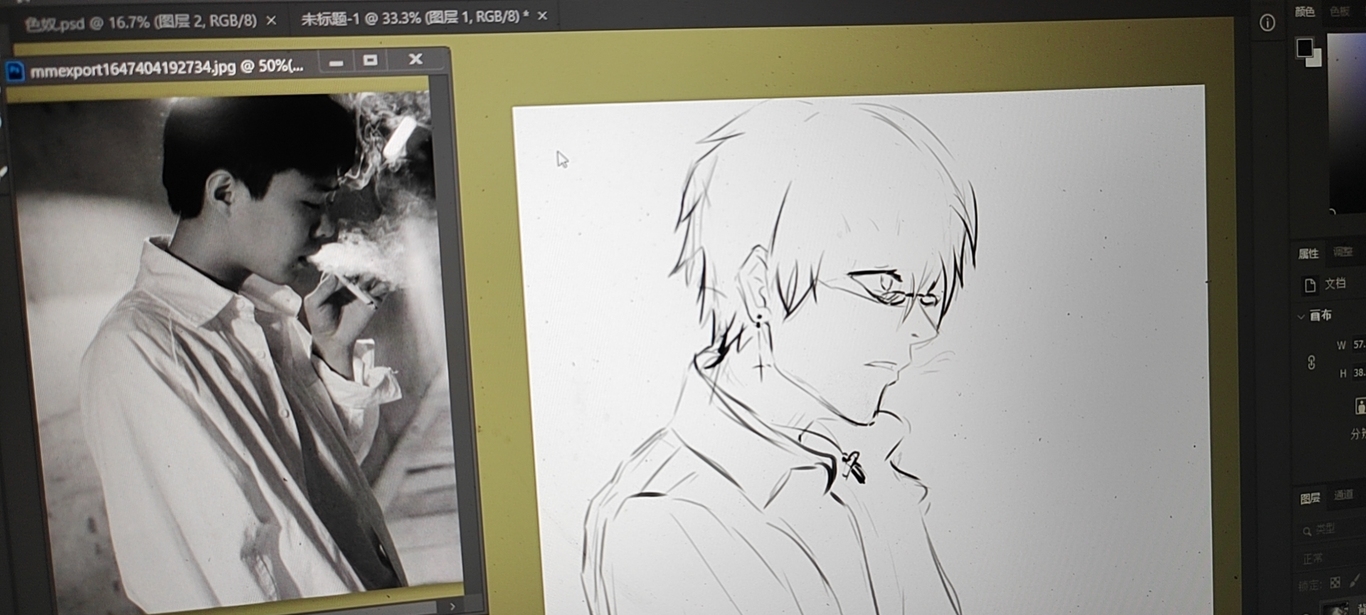Click the Photoshop icon on mmexport window

click(x=15, y=71)
